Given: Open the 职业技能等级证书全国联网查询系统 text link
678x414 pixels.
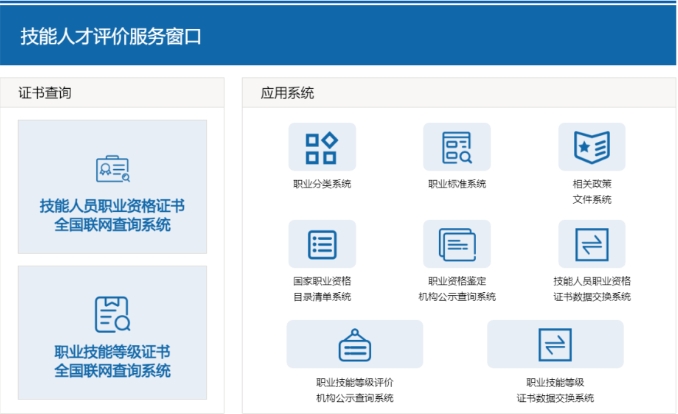Looking at the screenshot, I should tap(112, 361).
